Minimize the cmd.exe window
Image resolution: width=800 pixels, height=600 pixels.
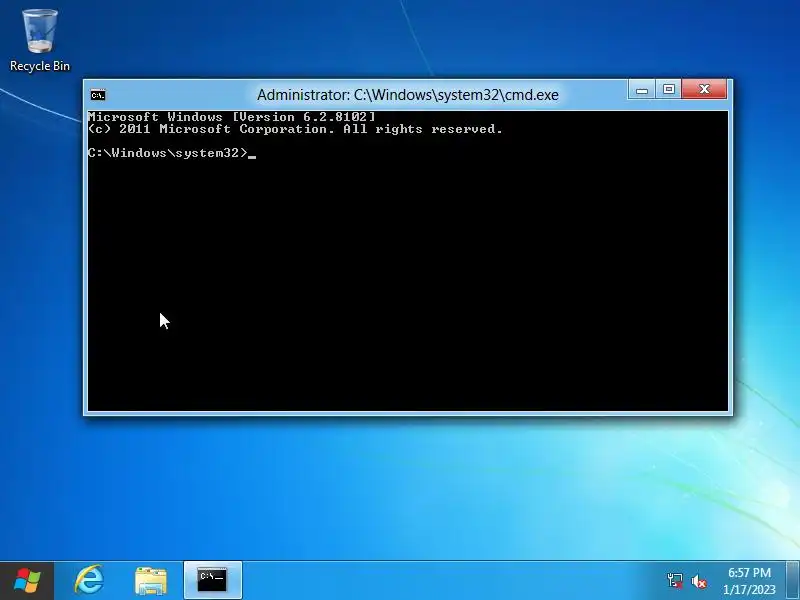(642, 90)
